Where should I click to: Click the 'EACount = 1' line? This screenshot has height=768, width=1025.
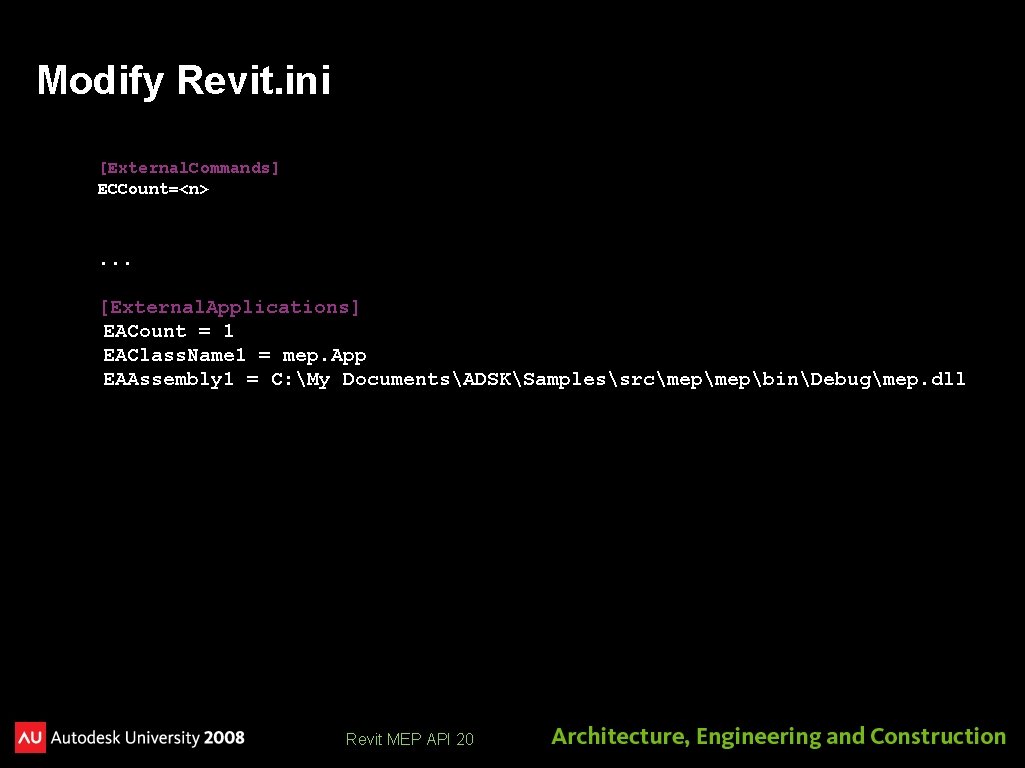coord(168,331)
